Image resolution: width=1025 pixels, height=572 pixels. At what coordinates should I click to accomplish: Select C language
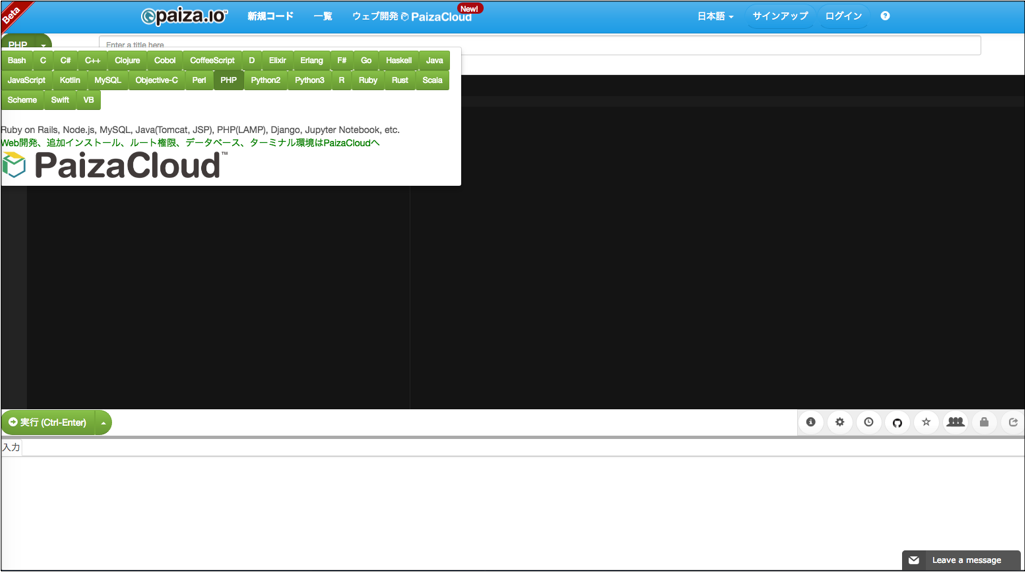pos(43,60)
